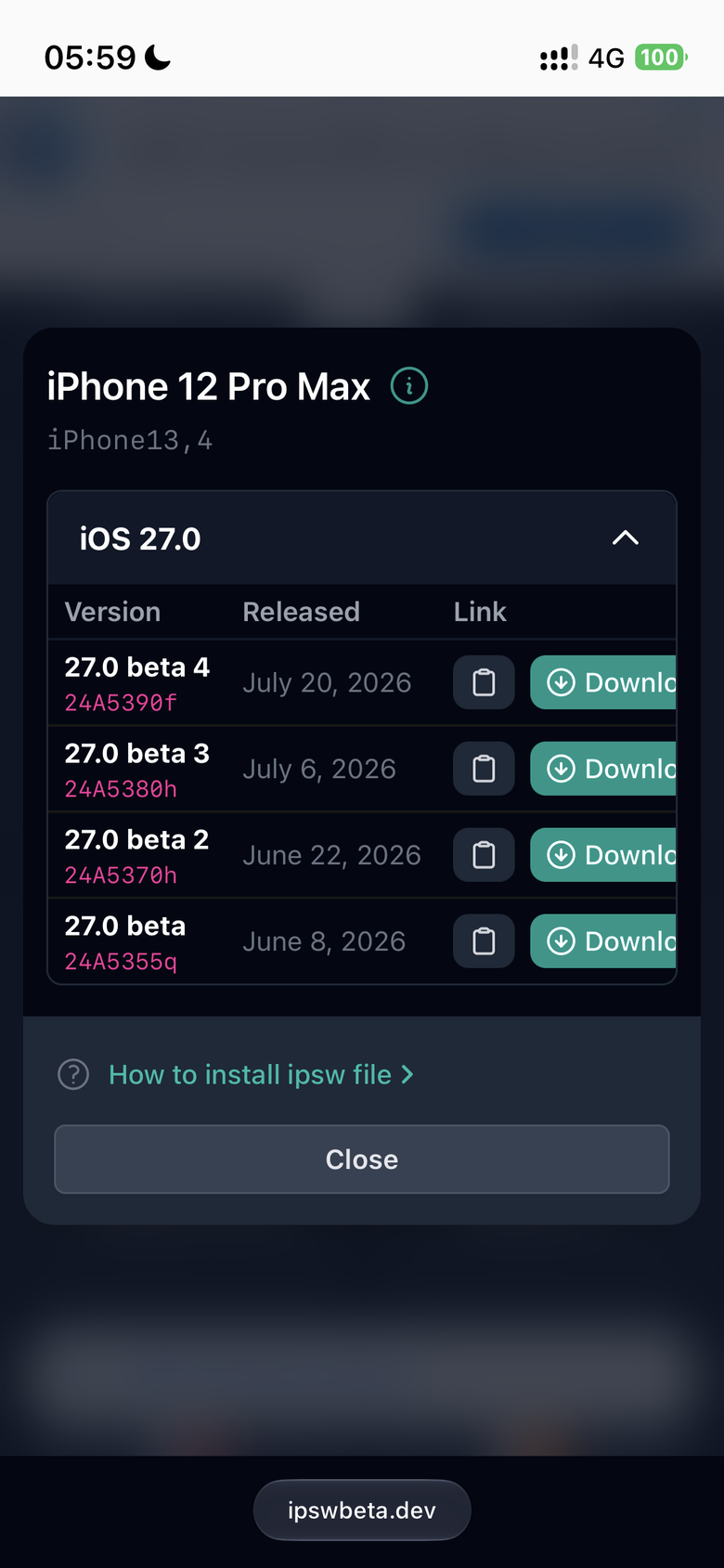Copy link for first 27.0 beta
Image resolution: width=724 pixels, height=1568 pixels.
point(484,941)
